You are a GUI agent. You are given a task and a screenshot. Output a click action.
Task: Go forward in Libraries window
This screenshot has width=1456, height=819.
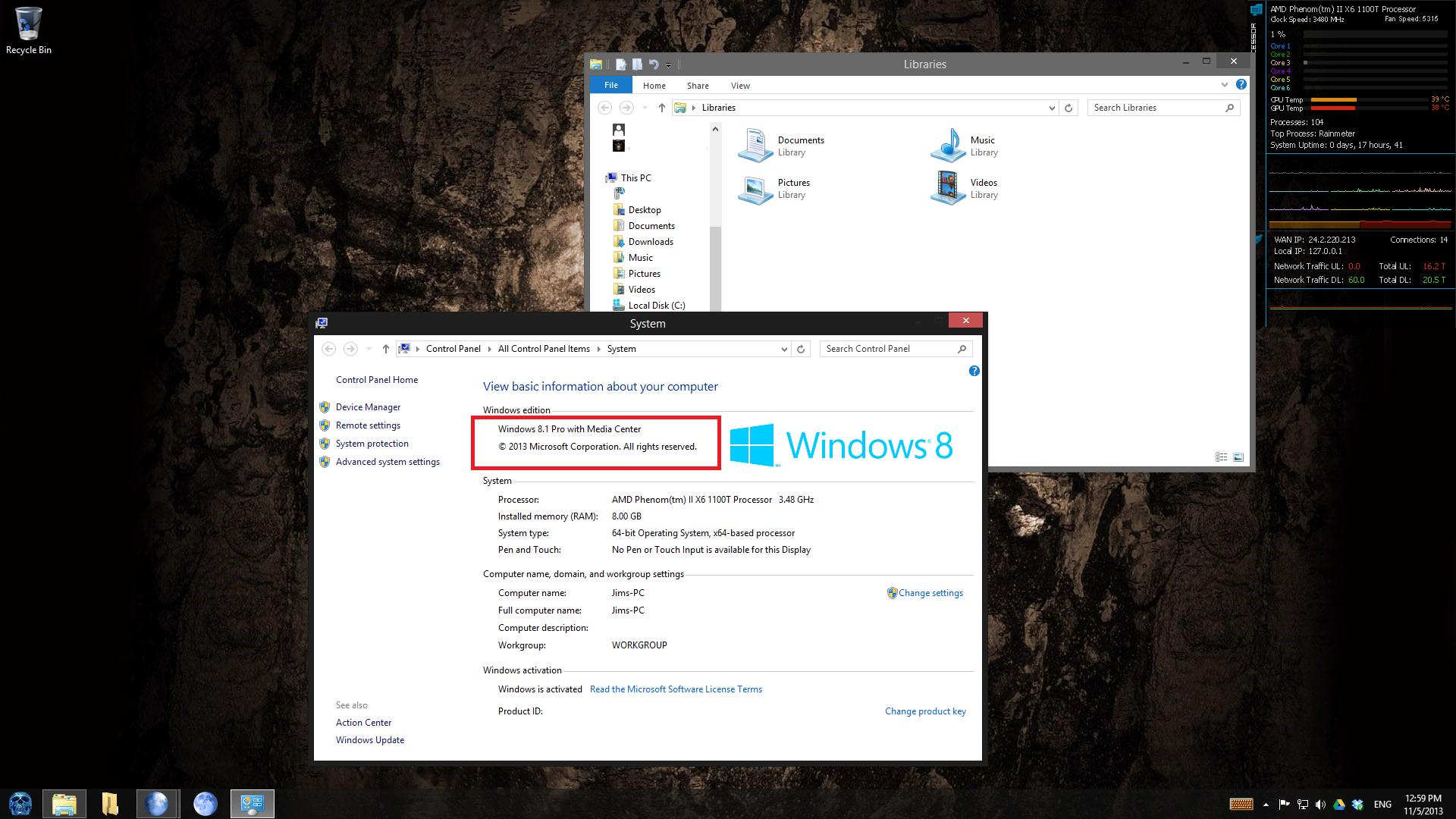coord(626,108)
